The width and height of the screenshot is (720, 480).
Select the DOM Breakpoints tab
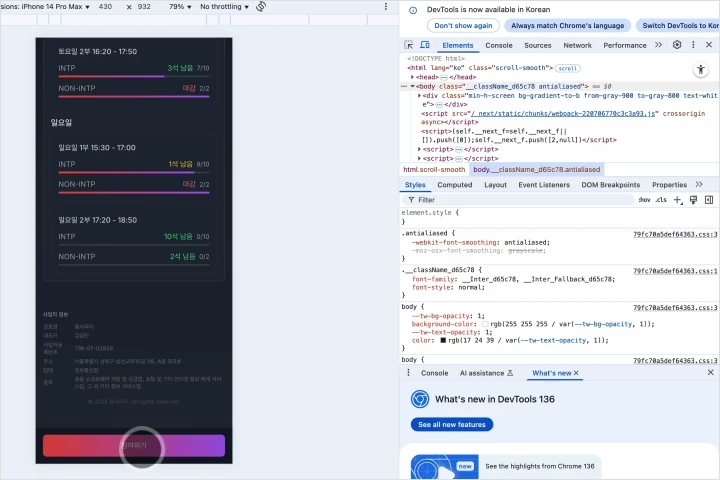[x=610, y=185]
